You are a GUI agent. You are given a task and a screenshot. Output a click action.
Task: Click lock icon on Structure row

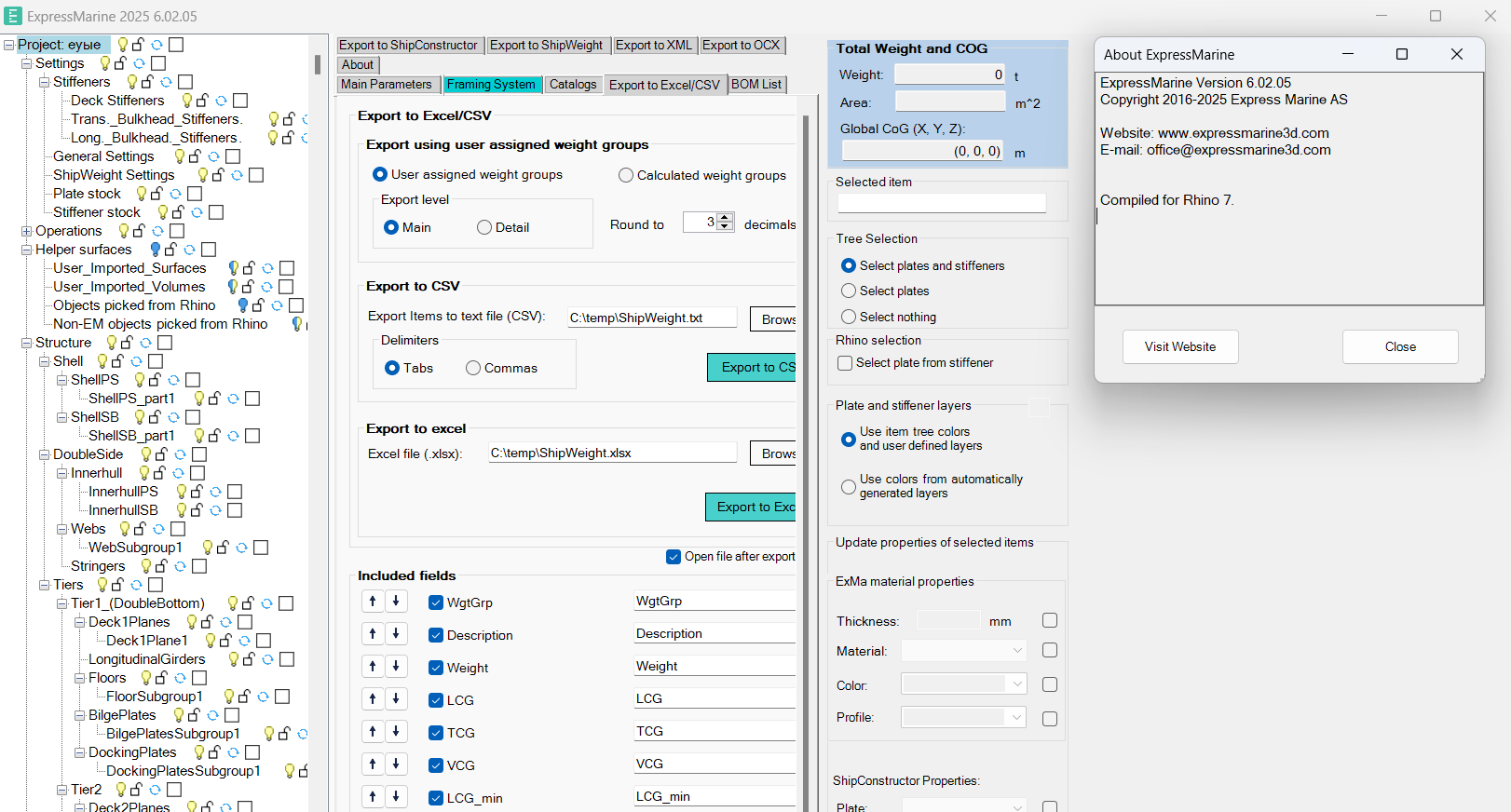click(127, 343)
